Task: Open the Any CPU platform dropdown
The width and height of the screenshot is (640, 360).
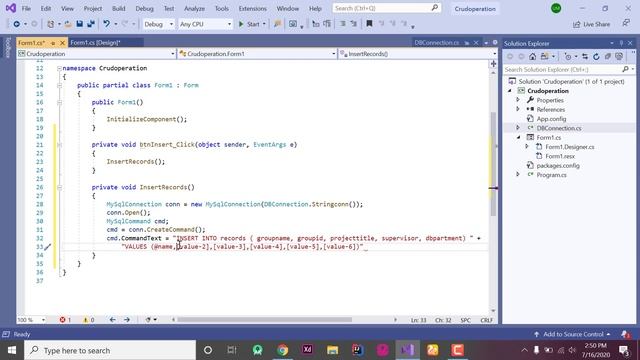Action: (205, 24)
